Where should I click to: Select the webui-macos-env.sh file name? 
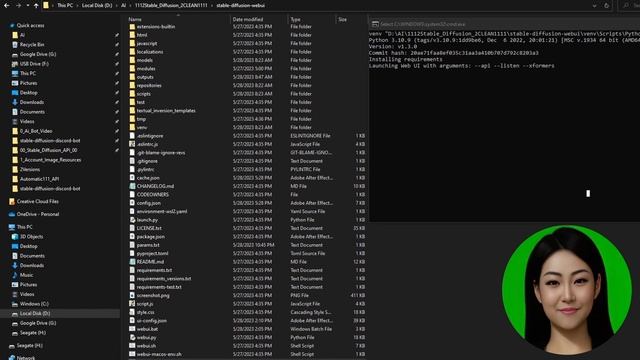pos(159,354)
